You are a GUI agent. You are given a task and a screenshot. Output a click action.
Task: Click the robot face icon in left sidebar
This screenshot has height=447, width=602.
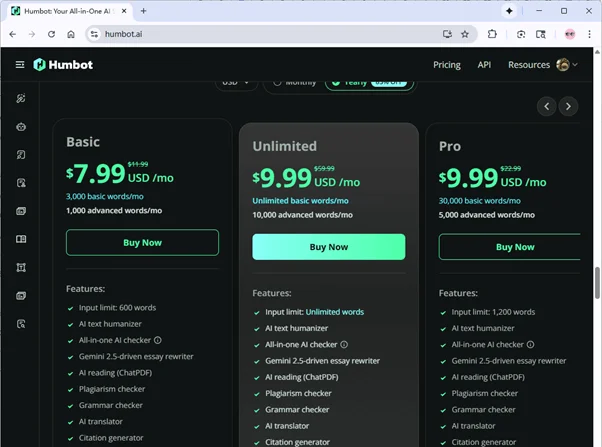(21, 127)
